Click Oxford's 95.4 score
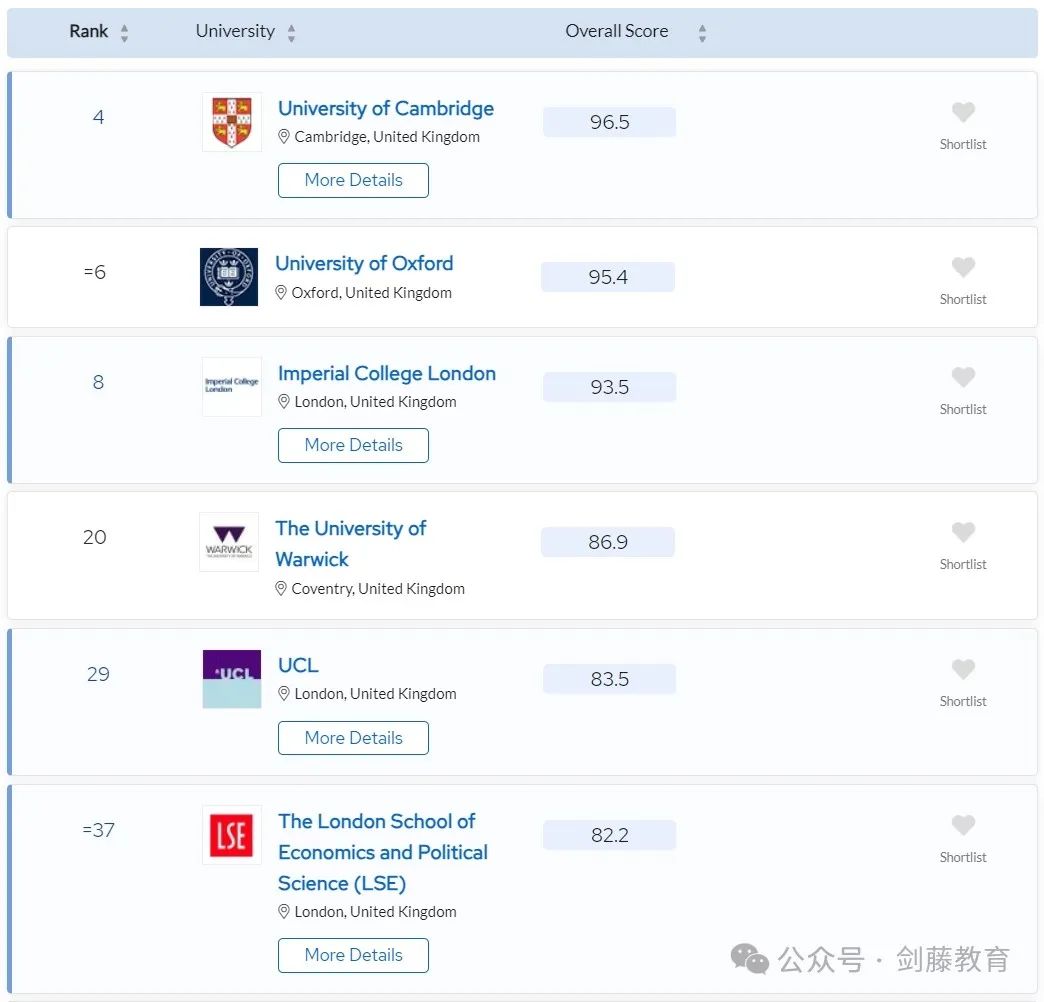The width and height of the screenshot is (1044, 1002). tap(608, 277)
